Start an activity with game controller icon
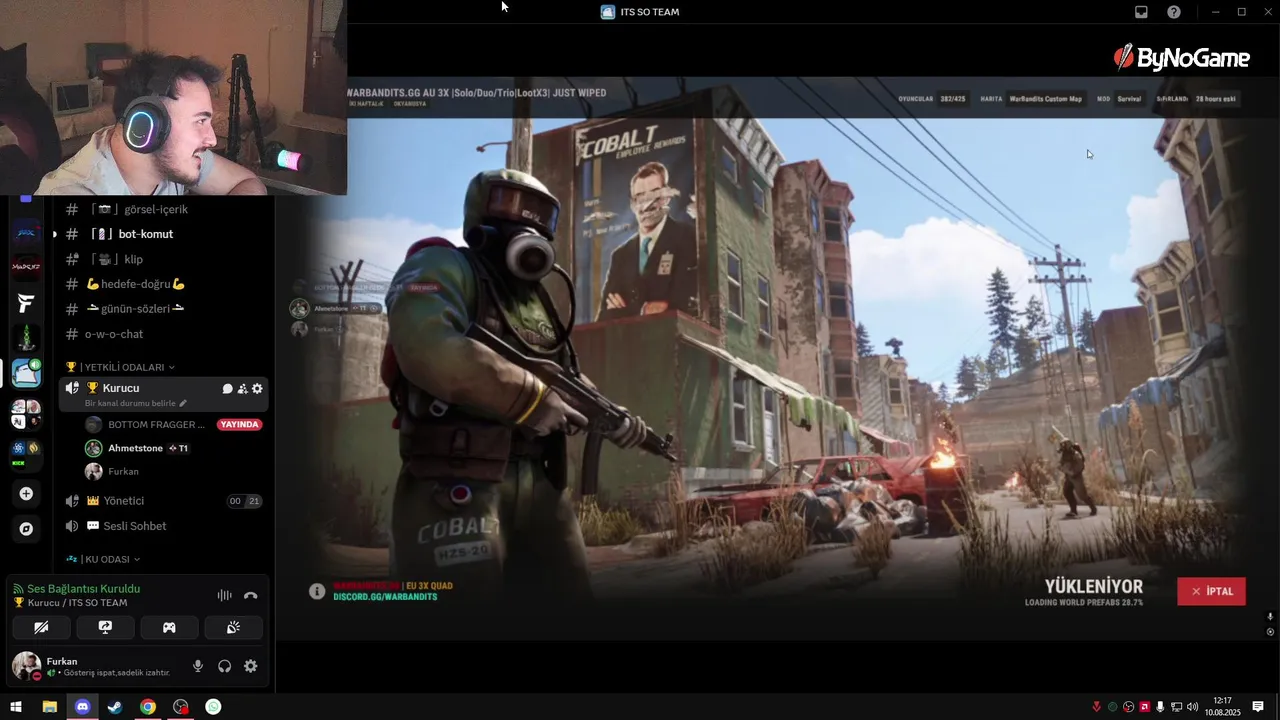This screenshot has height=720, width=1280. pos(169,627)
